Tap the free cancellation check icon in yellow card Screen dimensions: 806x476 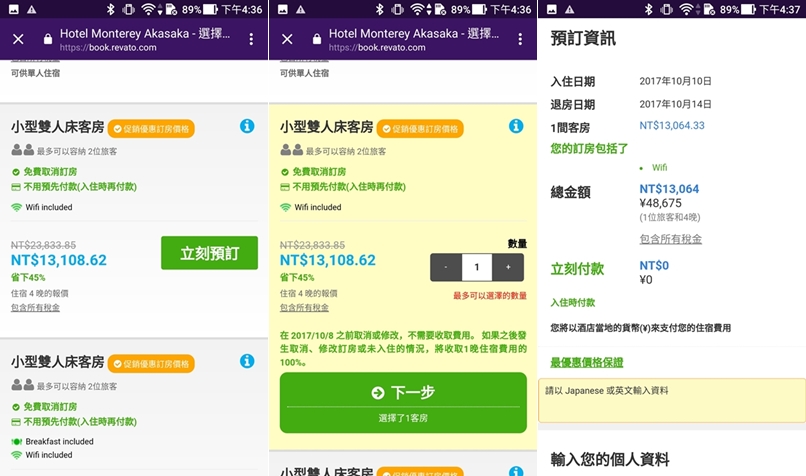285,172
